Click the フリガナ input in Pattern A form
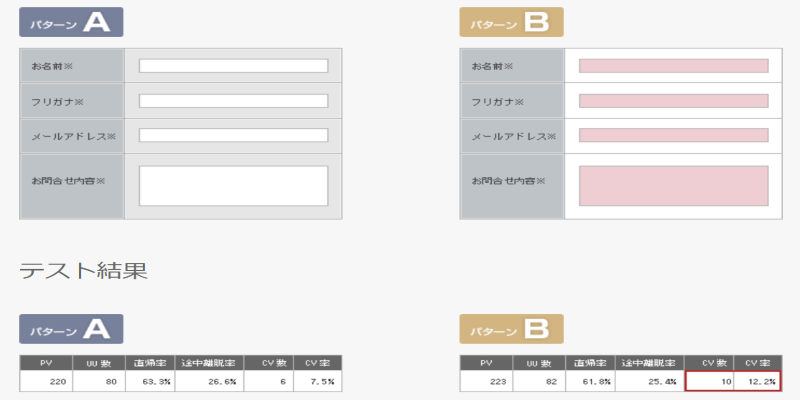Viewport: 800px width, 400px height. [233, 101]
